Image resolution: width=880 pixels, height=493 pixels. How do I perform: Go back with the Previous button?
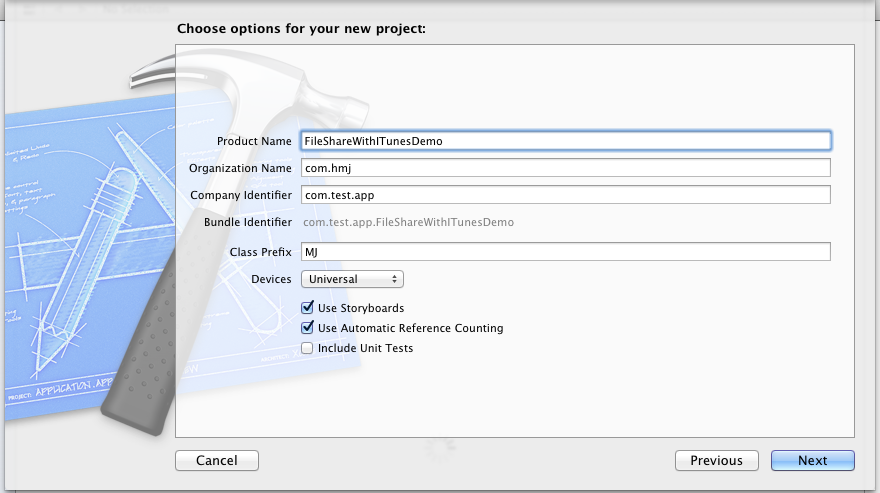tap(717, 460)
